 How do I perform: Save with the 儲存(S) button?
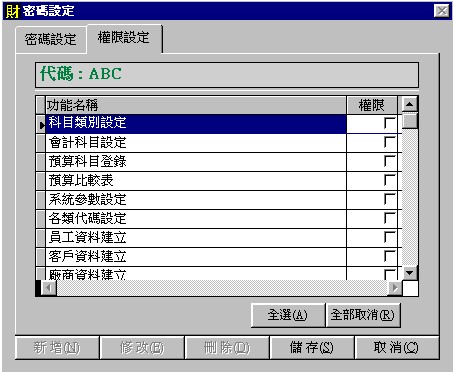point(311,348)
